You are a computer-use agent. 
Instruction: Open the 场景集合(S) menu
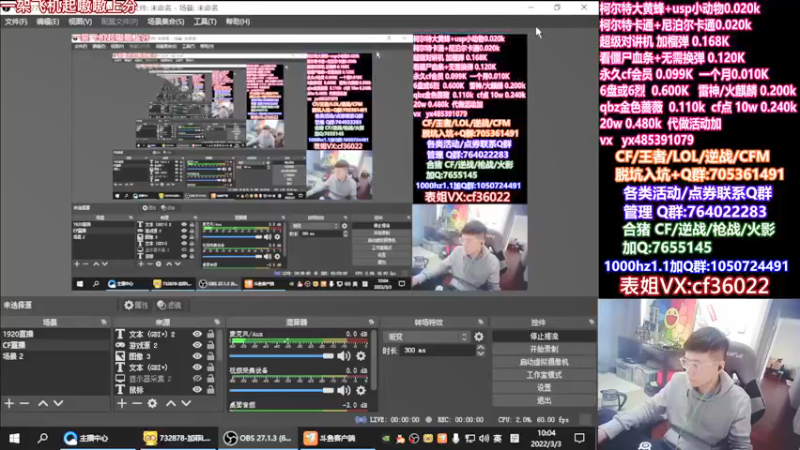[166, 22]
